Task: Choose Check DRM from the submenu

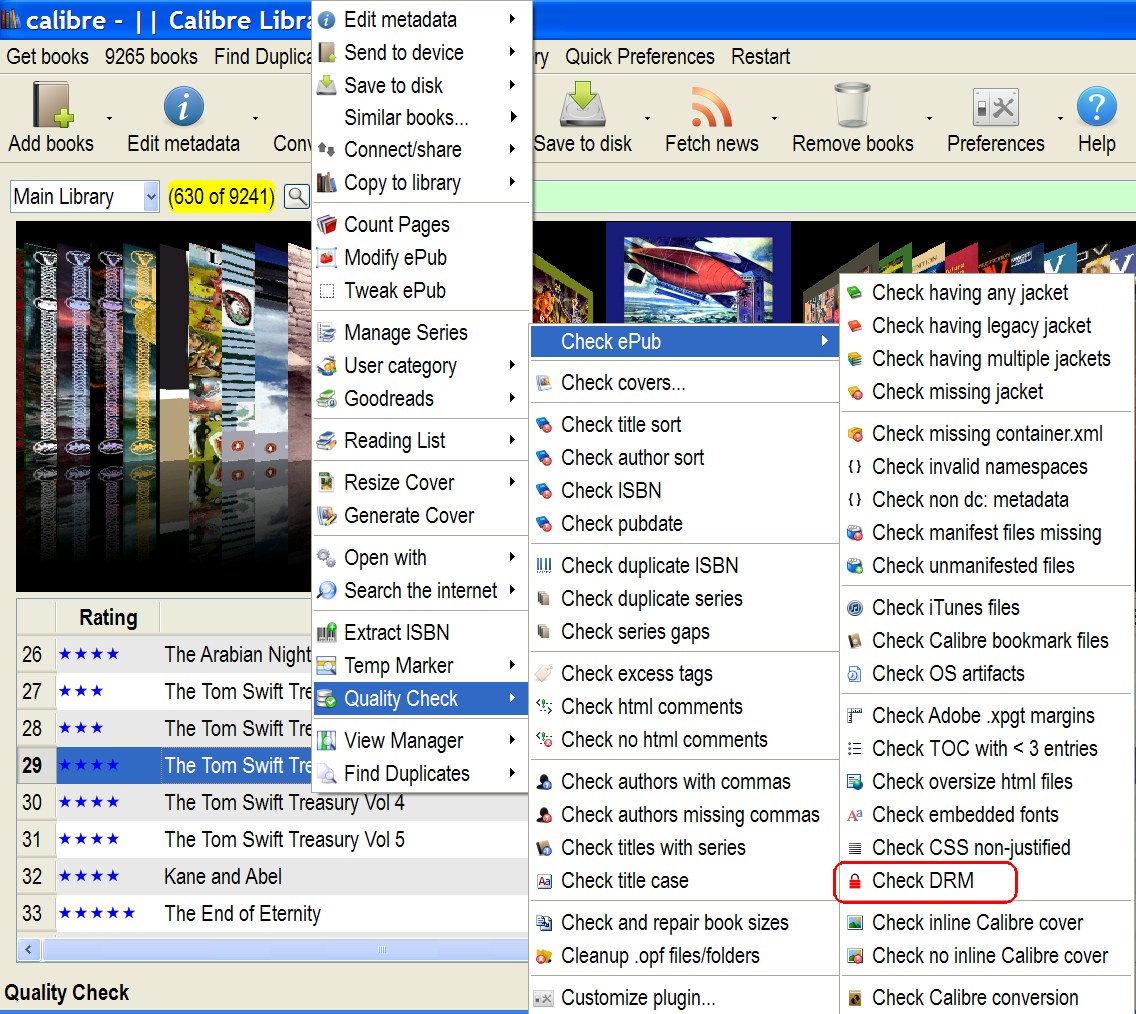Action: click(x=922, y=881)
